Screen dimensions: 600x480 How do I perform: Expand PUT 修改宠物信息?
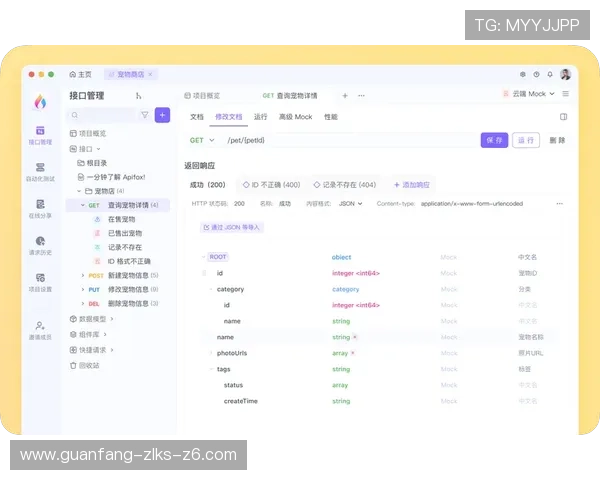(83, 289)
